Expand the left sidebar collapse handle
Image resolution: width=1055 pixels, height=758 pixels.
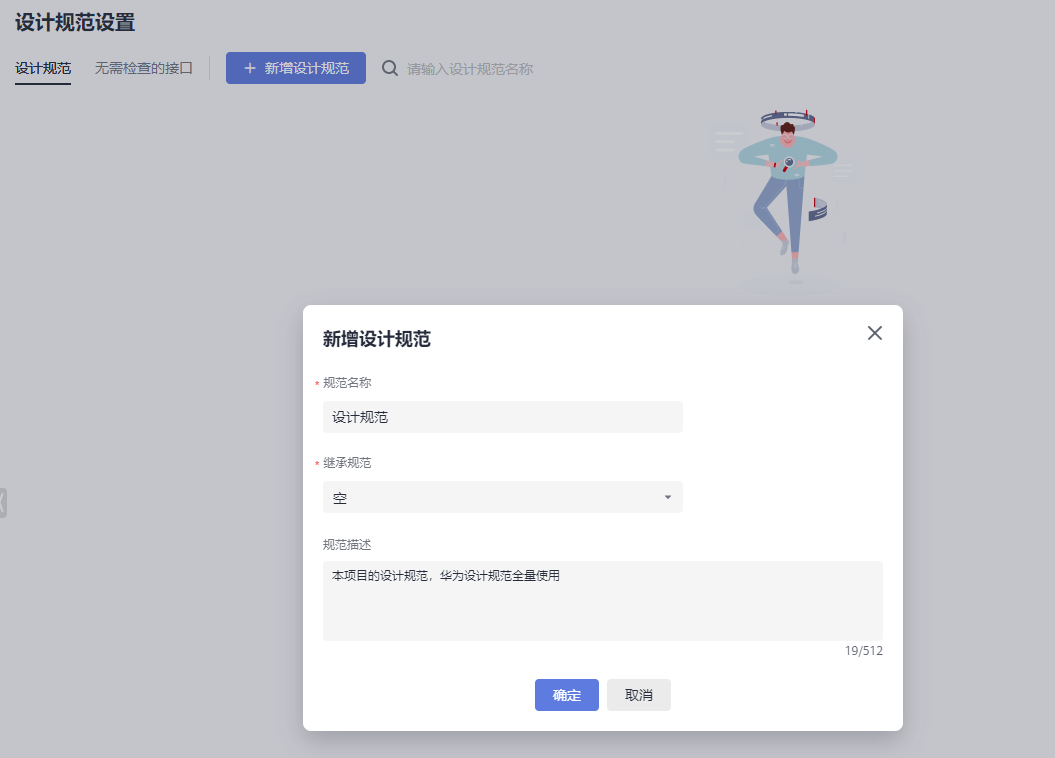pos(3,502)
